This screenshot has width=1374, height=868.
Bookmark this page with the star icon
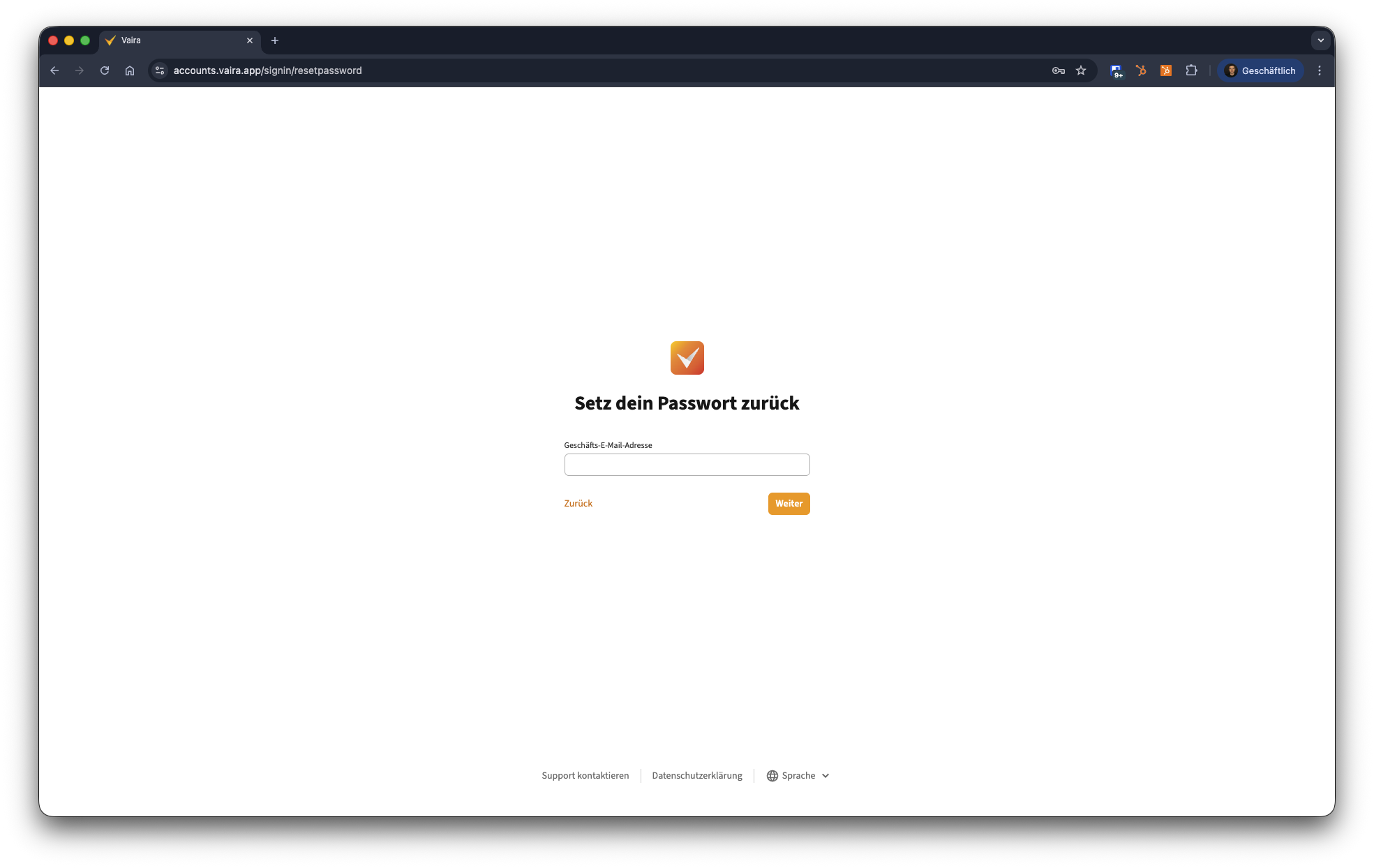[x=1081, y=70]
